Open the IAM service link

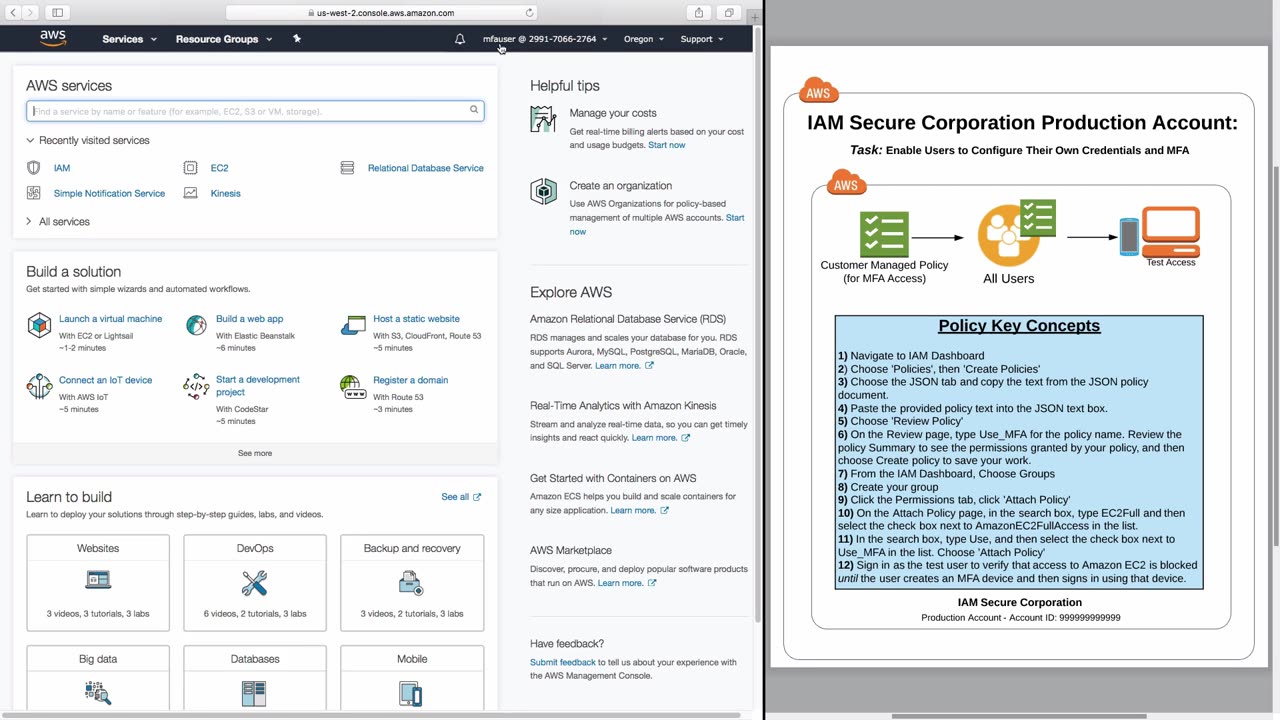pyautogui.click(x=62, y=168)
